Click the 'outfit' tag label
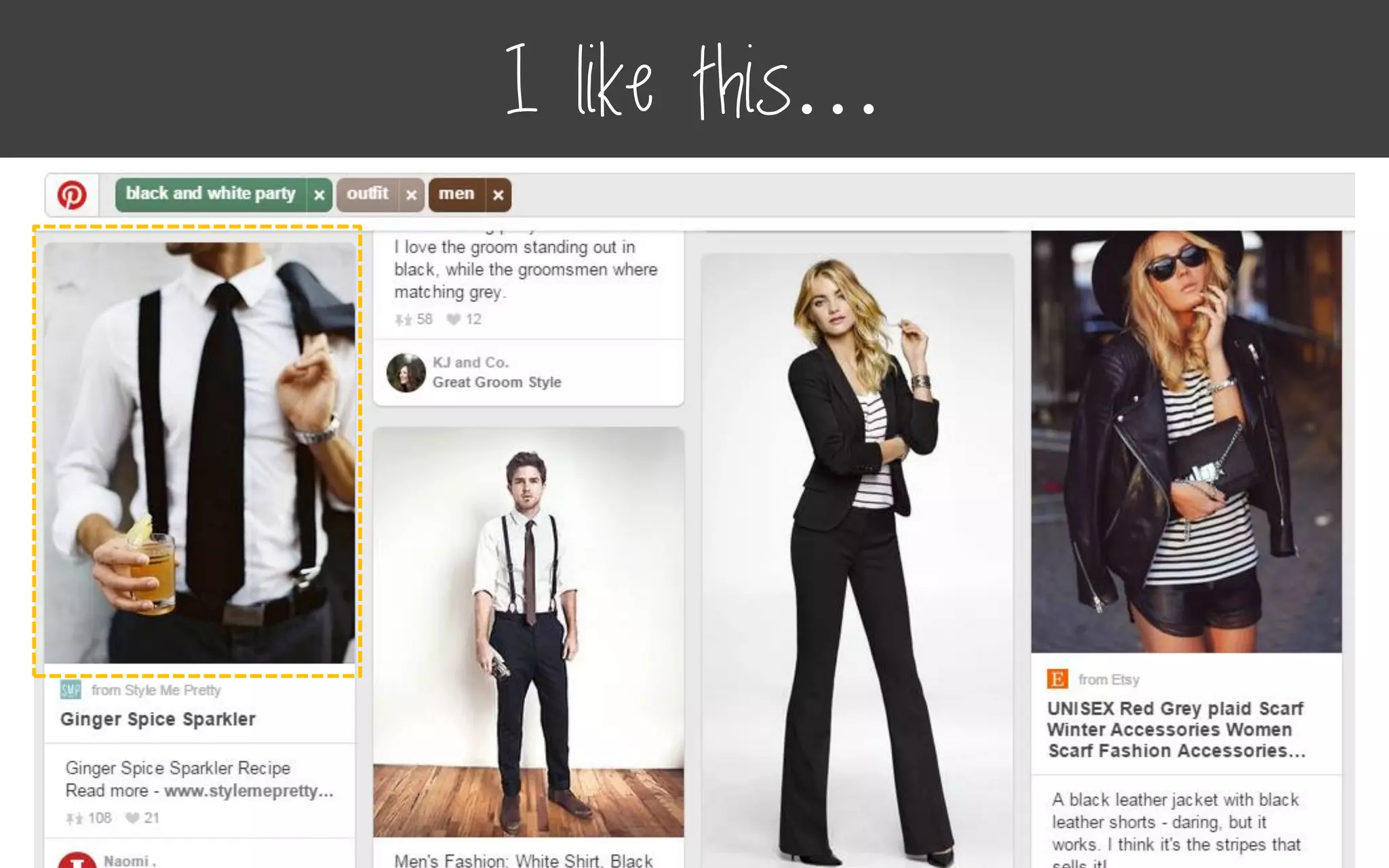 click(x=368, y=194)
